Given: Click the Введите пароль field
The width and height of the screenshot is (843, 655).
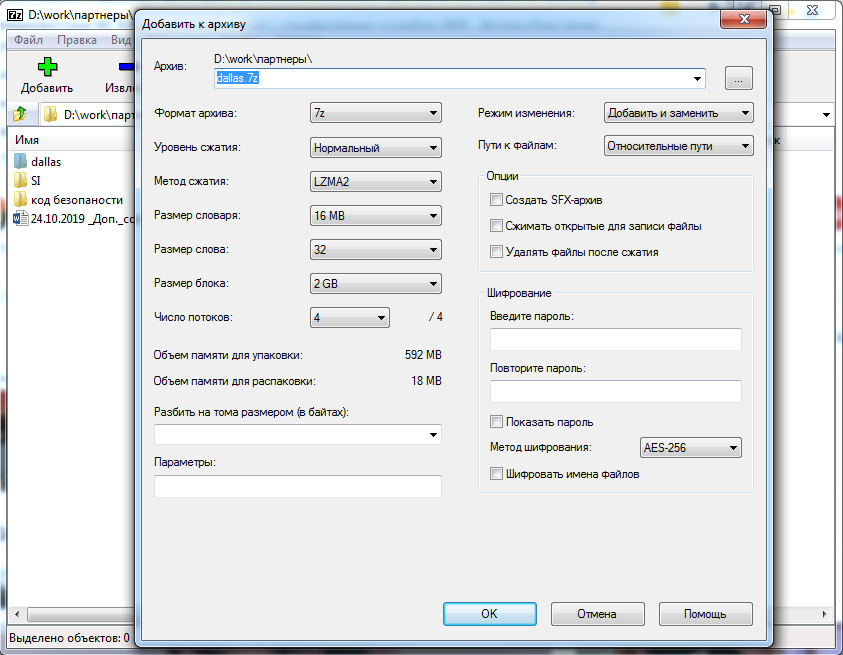Looking at the screenshot, I should (x=616, y=339).
